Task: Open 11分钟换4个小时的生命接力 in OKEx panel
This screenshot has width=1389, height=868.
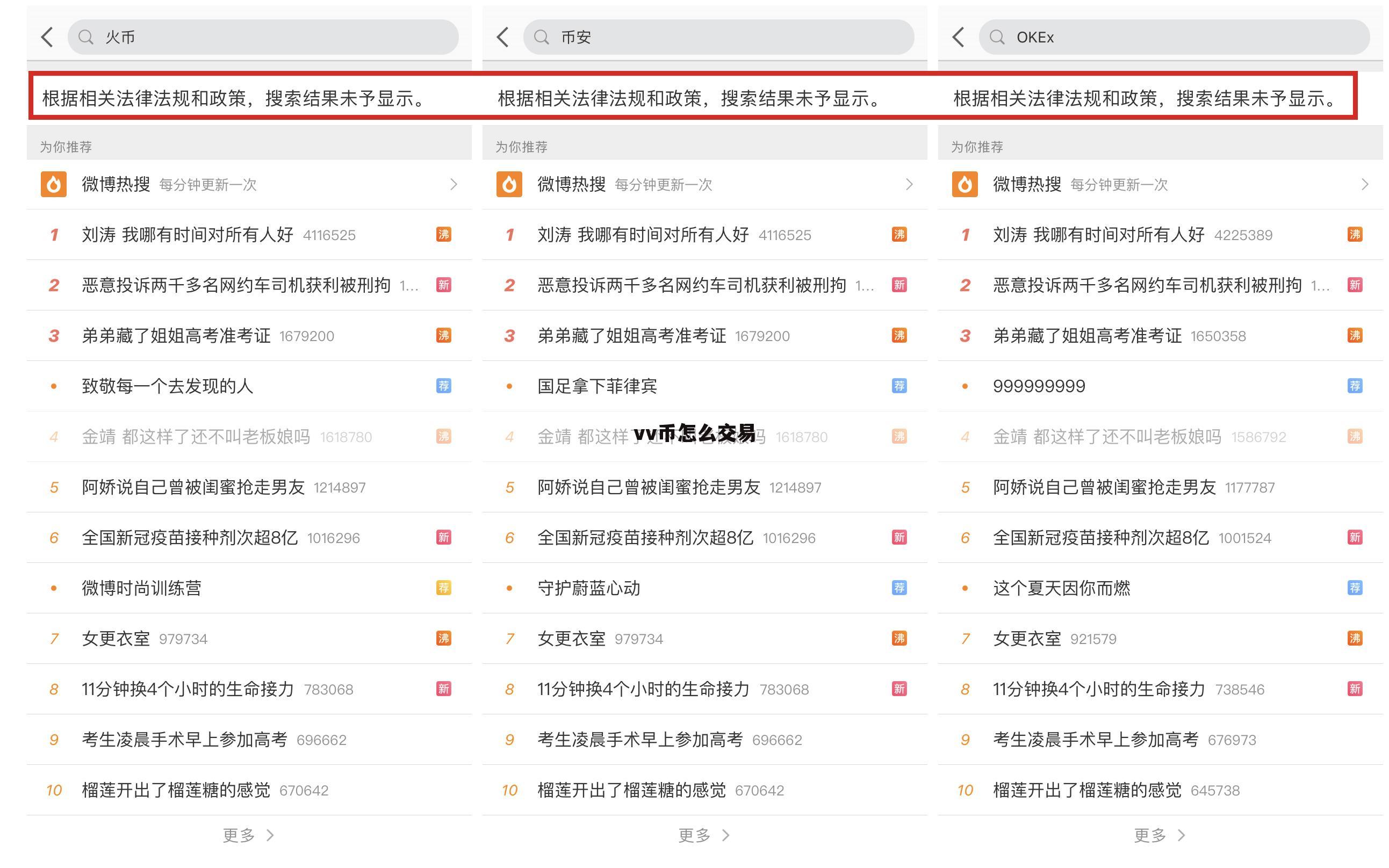Action: [x=1099, y=690]
